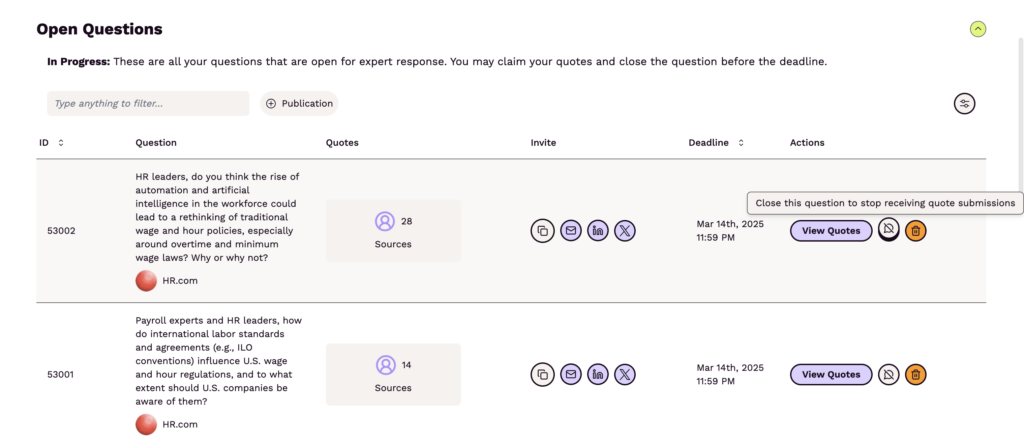Share question 53001 on X

point(625,375)
